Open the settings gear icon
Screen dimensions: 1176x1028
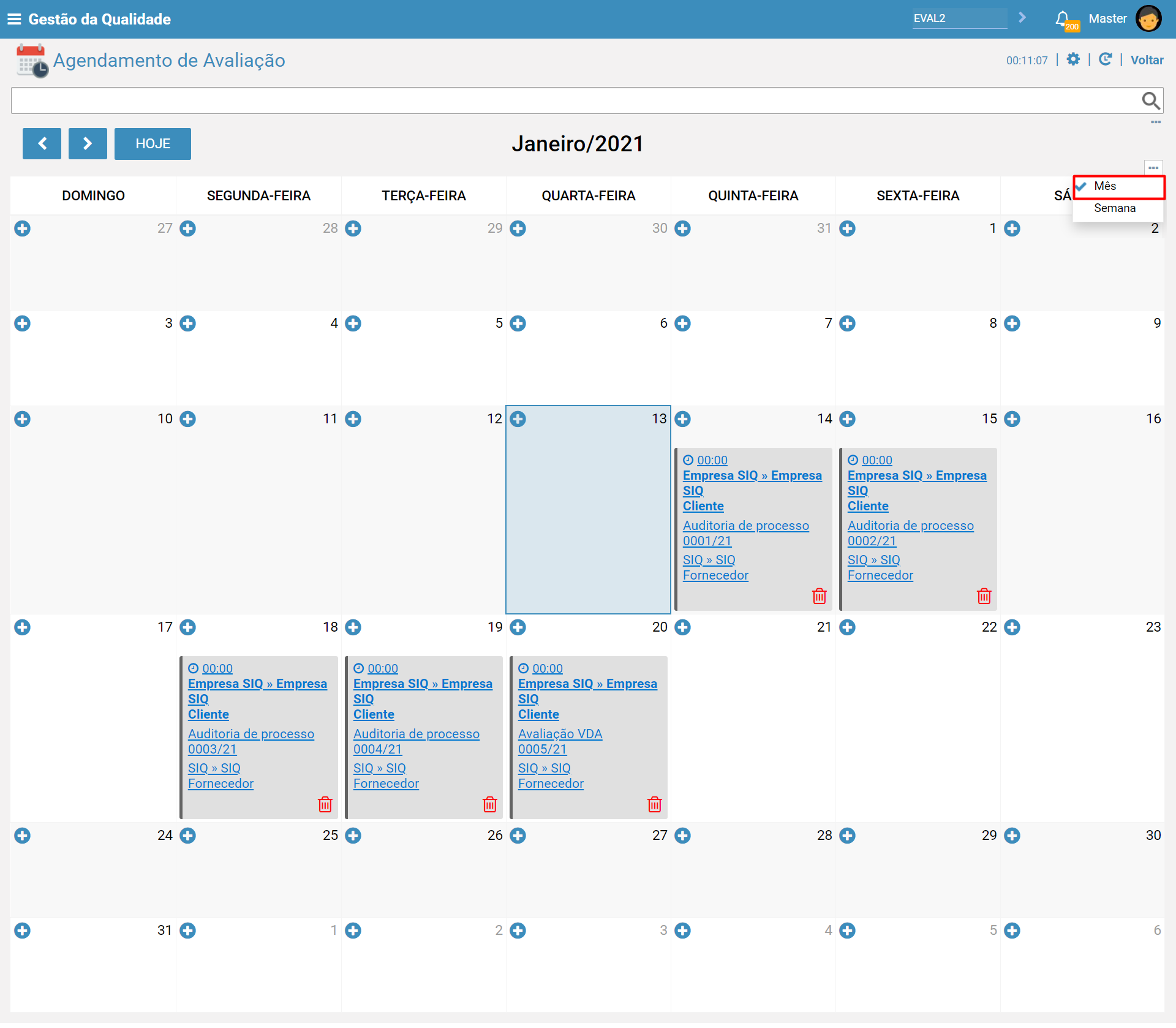[1073, 59]
